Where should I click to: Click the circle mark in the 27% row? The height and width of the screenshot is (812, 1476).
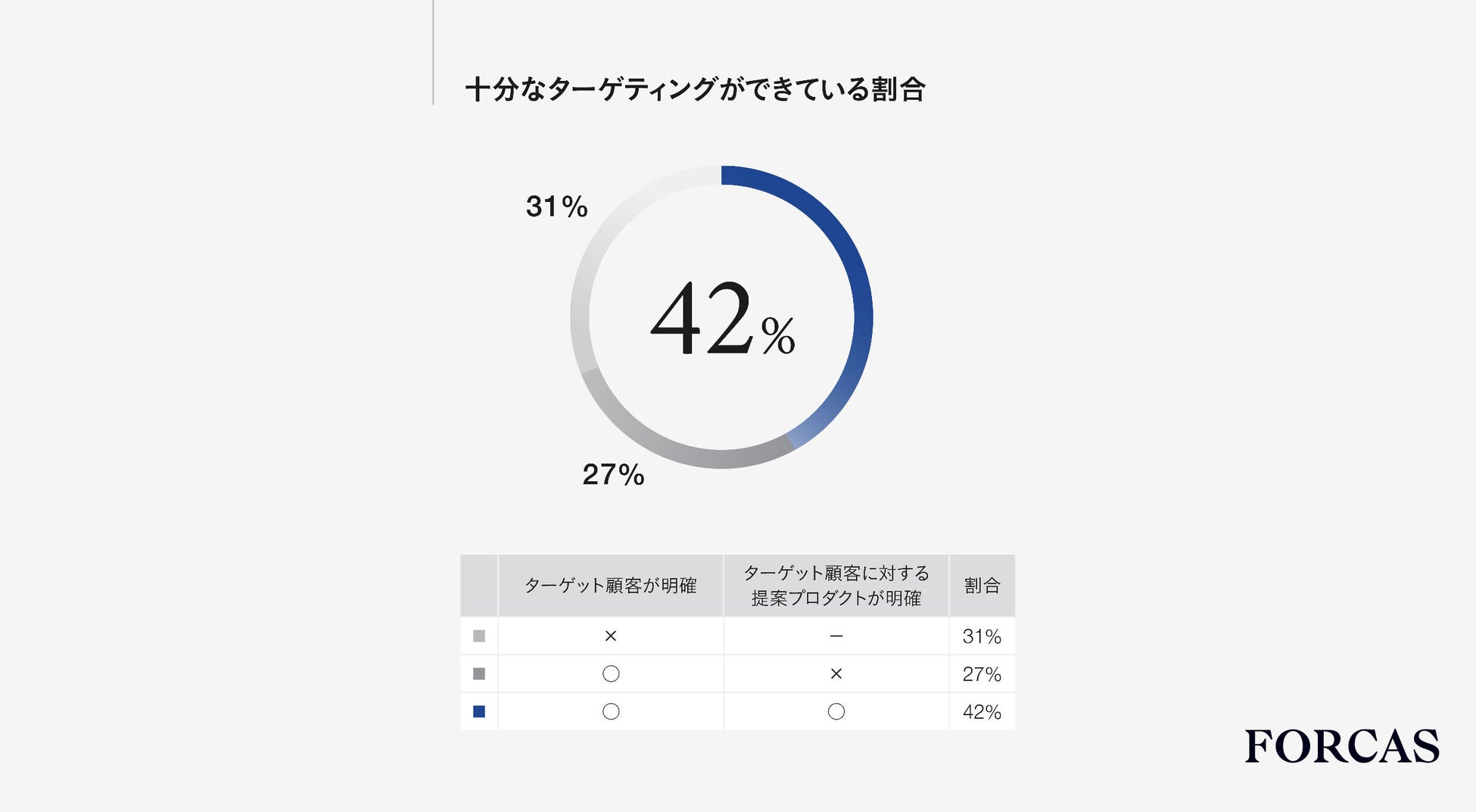[610, 674]
